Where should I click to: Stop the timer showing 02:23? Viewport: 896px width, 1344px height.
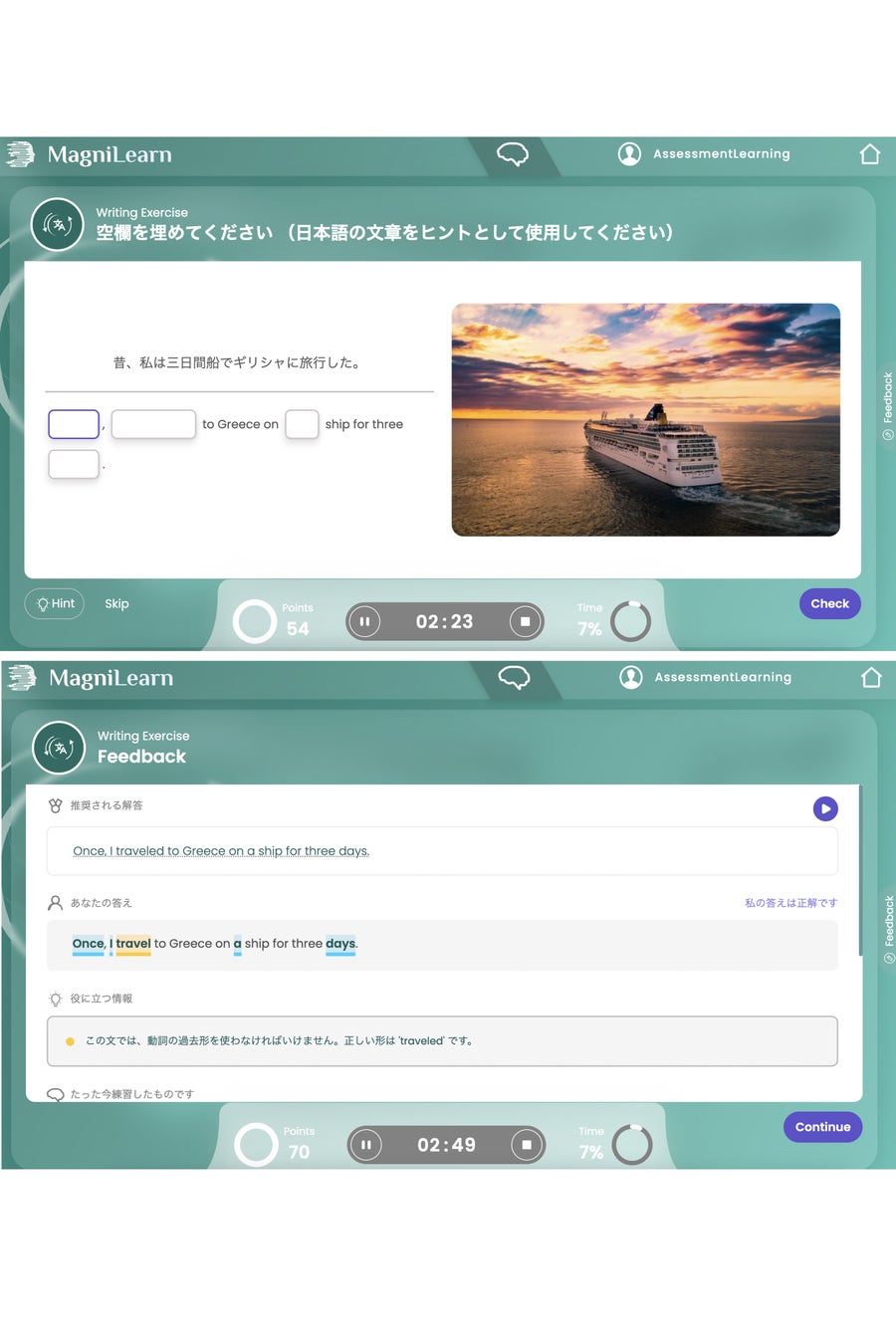coord(525,622)
